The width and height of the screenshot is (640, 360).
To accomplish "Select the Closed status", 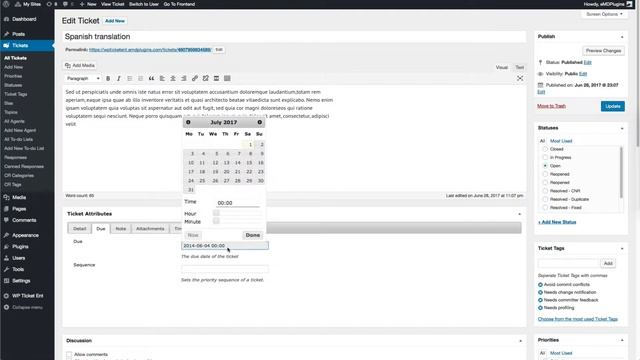I will 545,149.
